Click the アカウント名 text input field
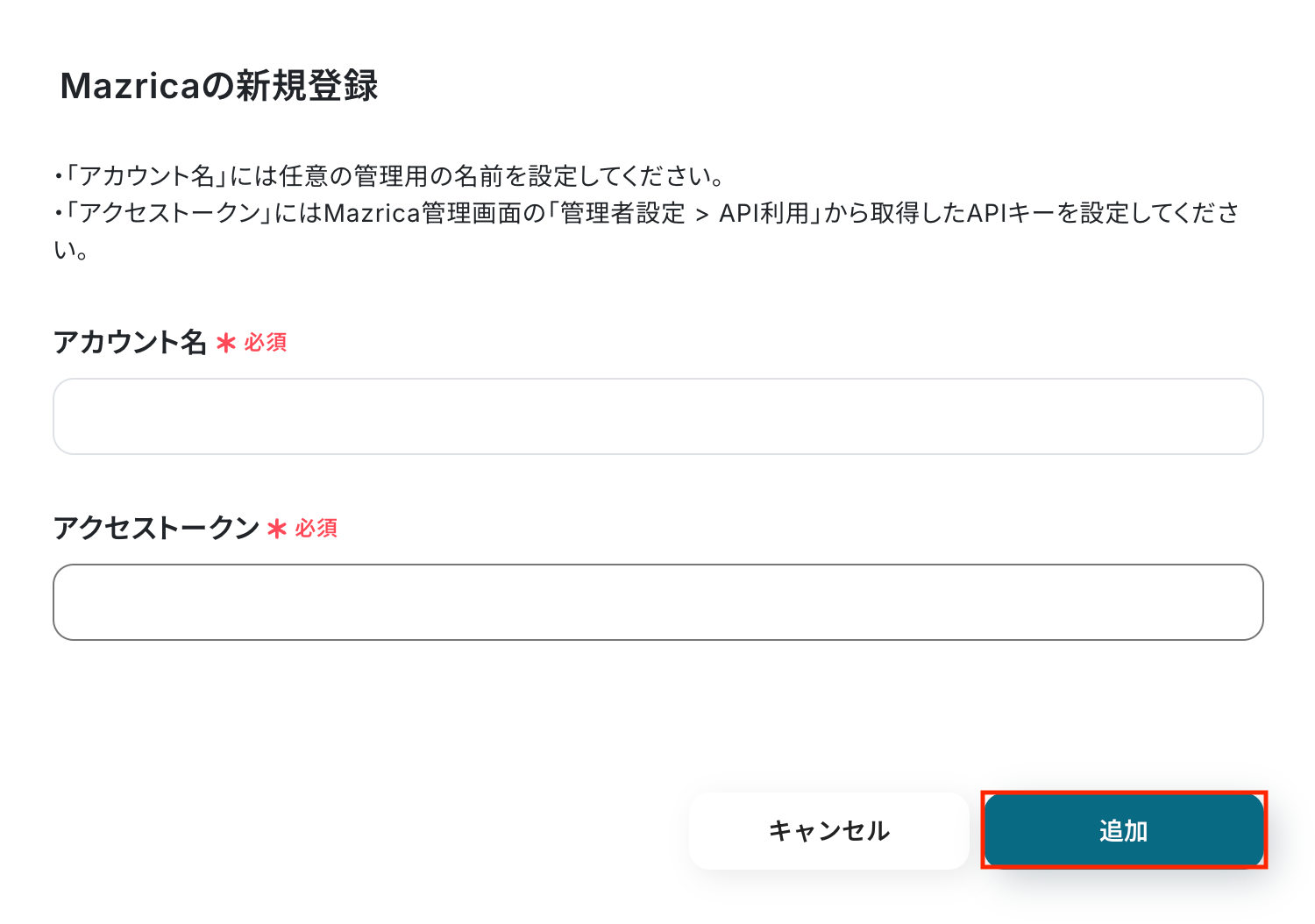Viewport: 1315px width, 924px height. (657, 416)
